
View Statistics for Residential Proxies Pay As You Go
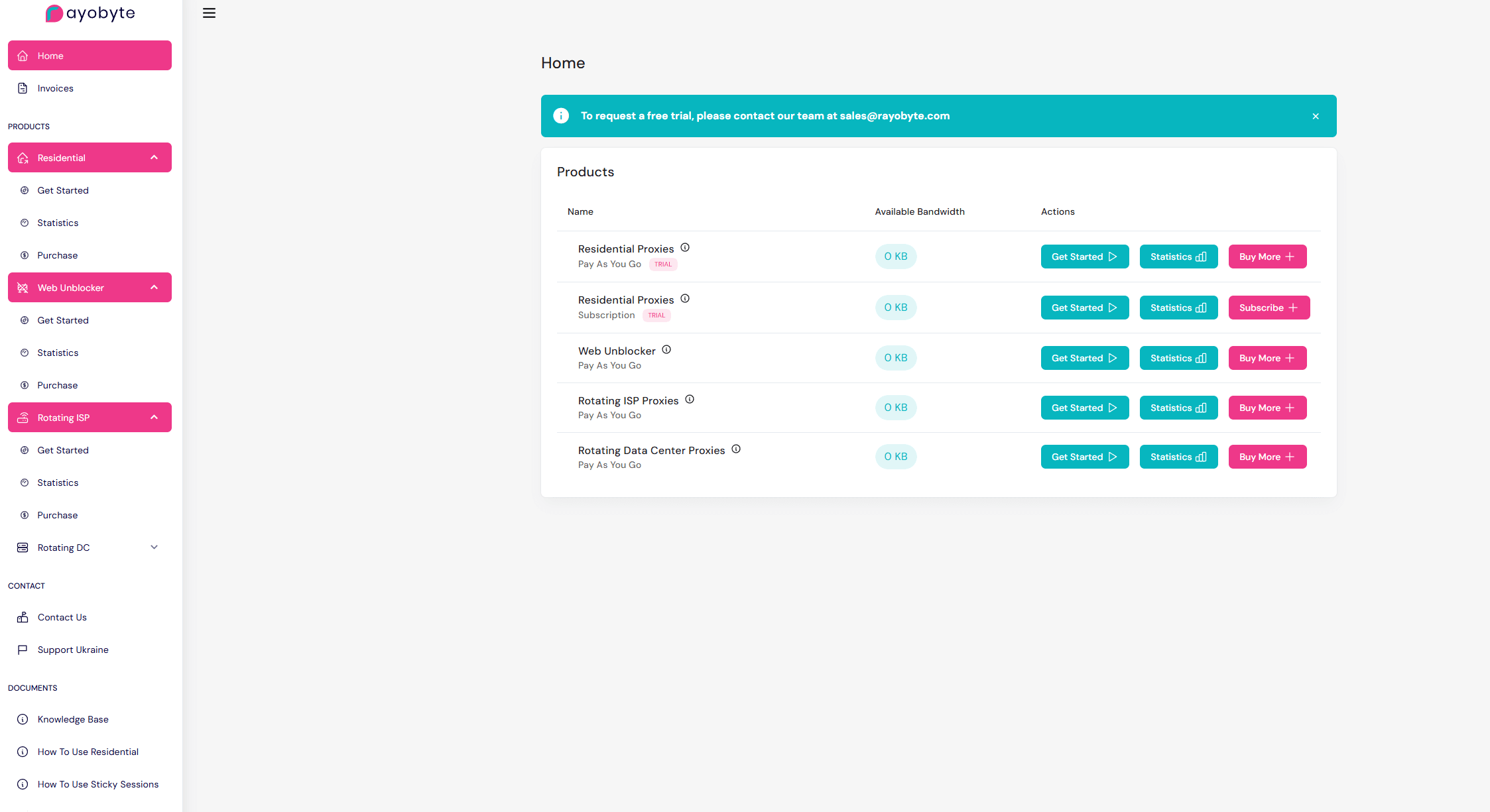coord(1179,257)
